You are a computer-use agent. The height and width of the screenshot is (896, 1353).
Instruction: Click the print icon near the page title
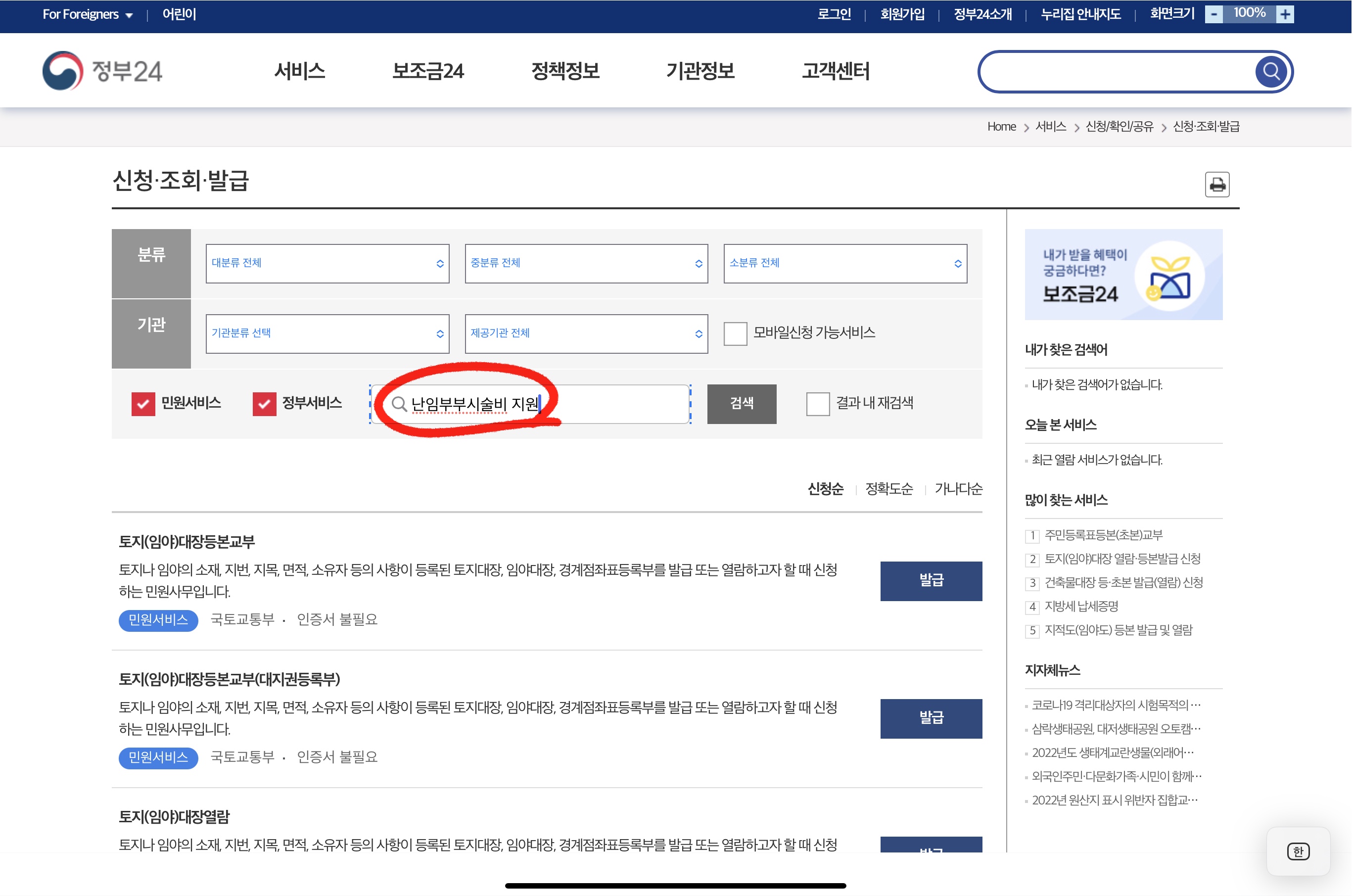coord(1216,184)
